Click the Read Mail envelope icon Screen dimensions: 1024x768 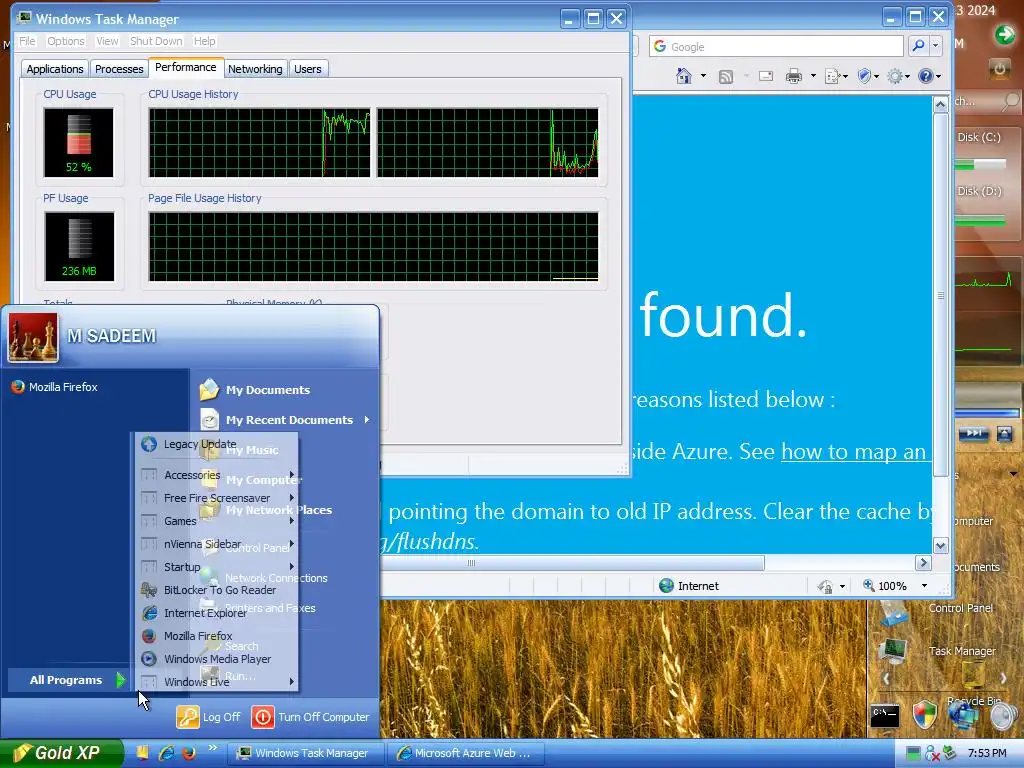(x=766, y=76)
